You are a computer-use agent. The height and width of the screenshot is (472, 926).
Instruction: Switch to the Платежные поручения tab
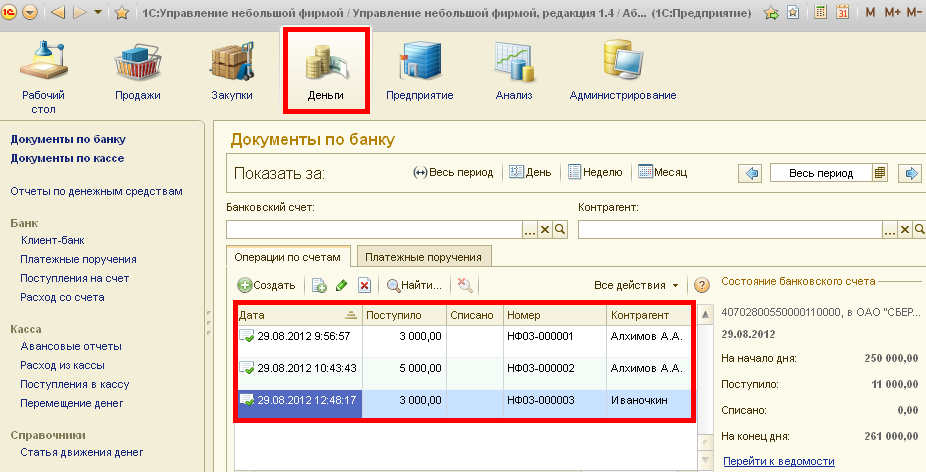tap(423, 257)
